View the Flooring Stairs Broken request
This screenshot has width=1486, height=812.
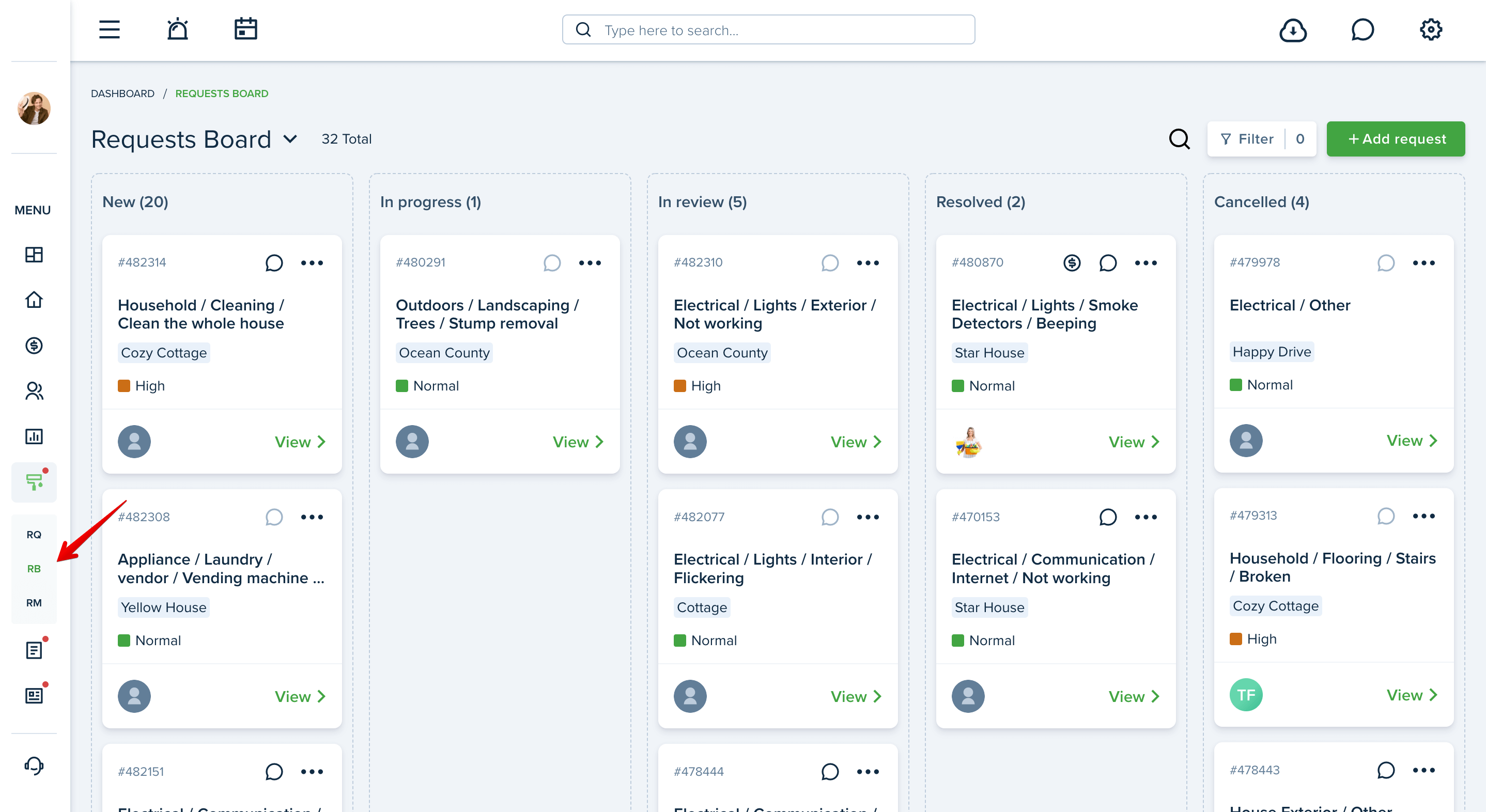coord(1412,695)
